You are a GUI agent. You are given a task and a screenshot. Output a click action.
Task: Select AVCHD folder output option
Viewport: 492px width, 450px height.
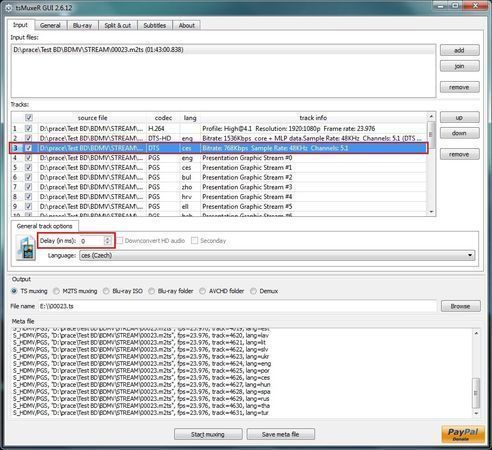(202, 291)
